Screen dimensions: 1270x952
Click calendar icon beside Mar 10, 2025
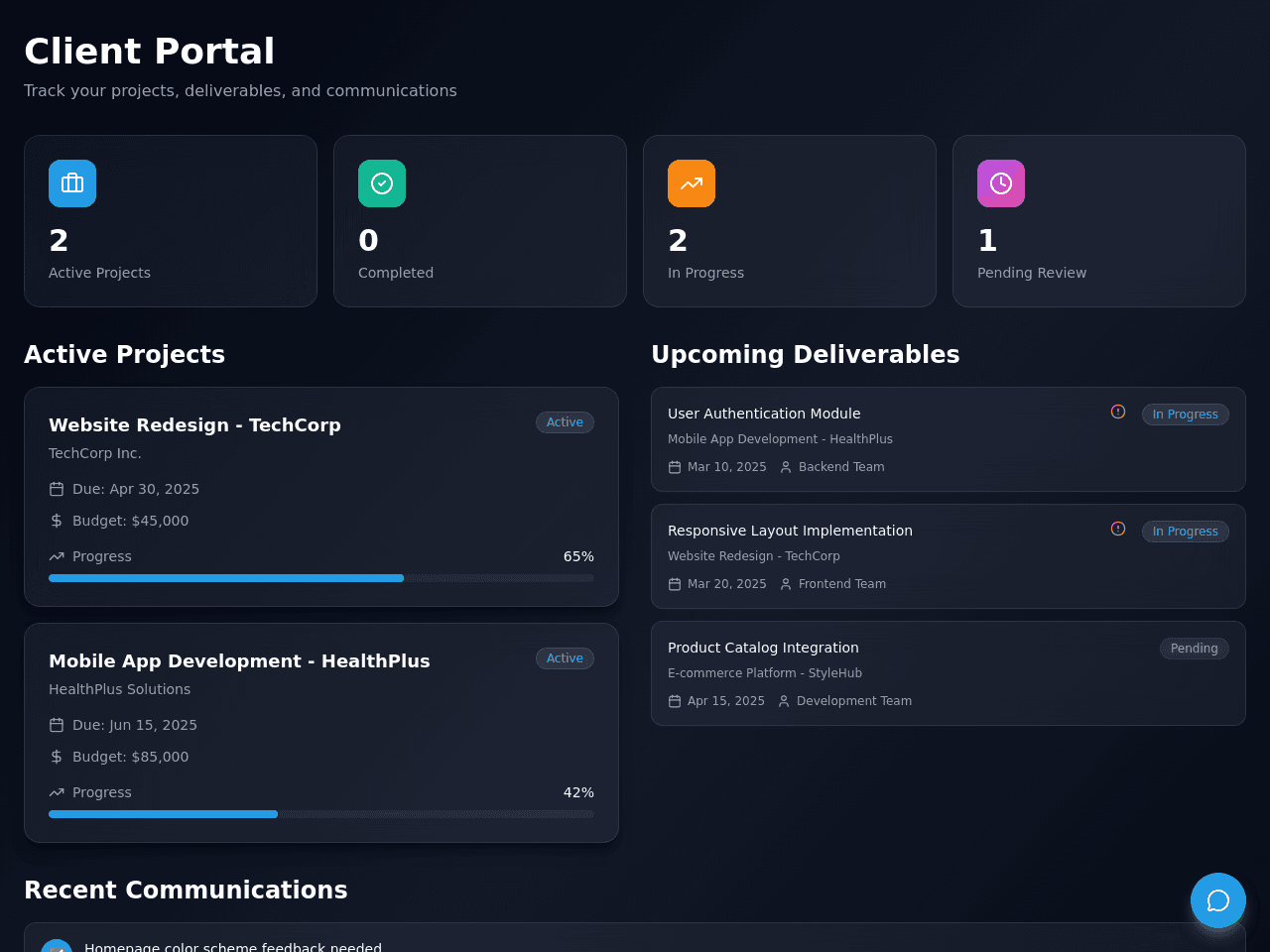pos(675,467)
